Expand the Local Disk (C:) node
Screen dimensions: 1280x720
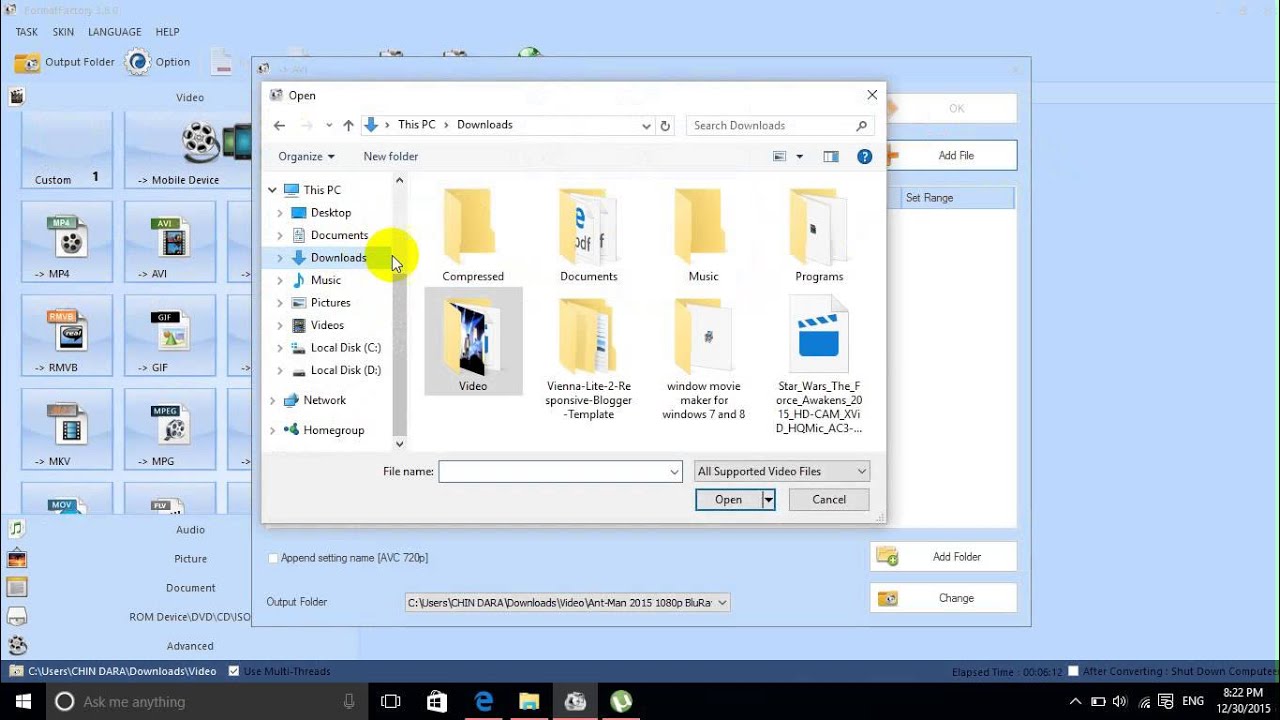pyautogui.click(x=280, y=348)
